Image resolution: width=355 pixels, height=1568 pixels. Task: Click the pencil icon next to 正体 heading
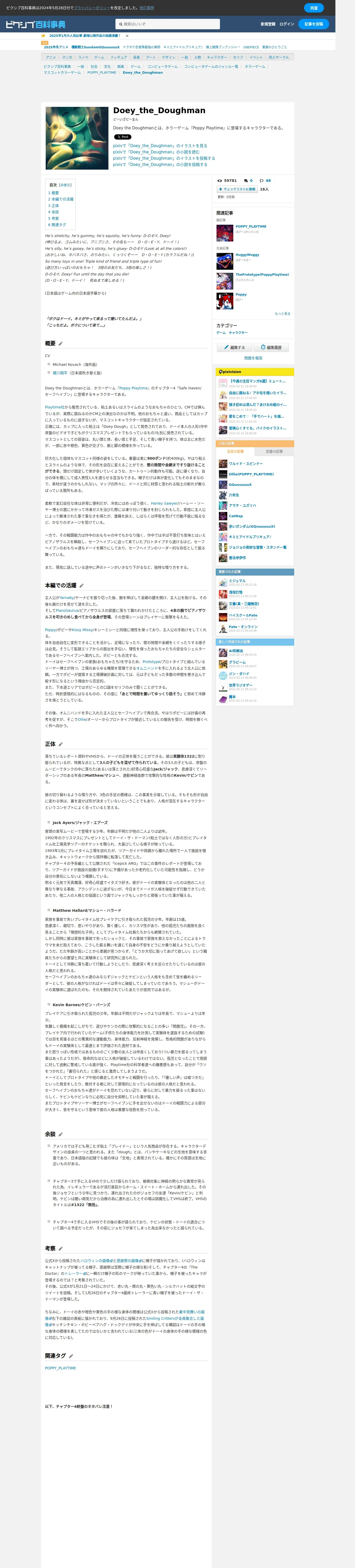coord(61,745)
